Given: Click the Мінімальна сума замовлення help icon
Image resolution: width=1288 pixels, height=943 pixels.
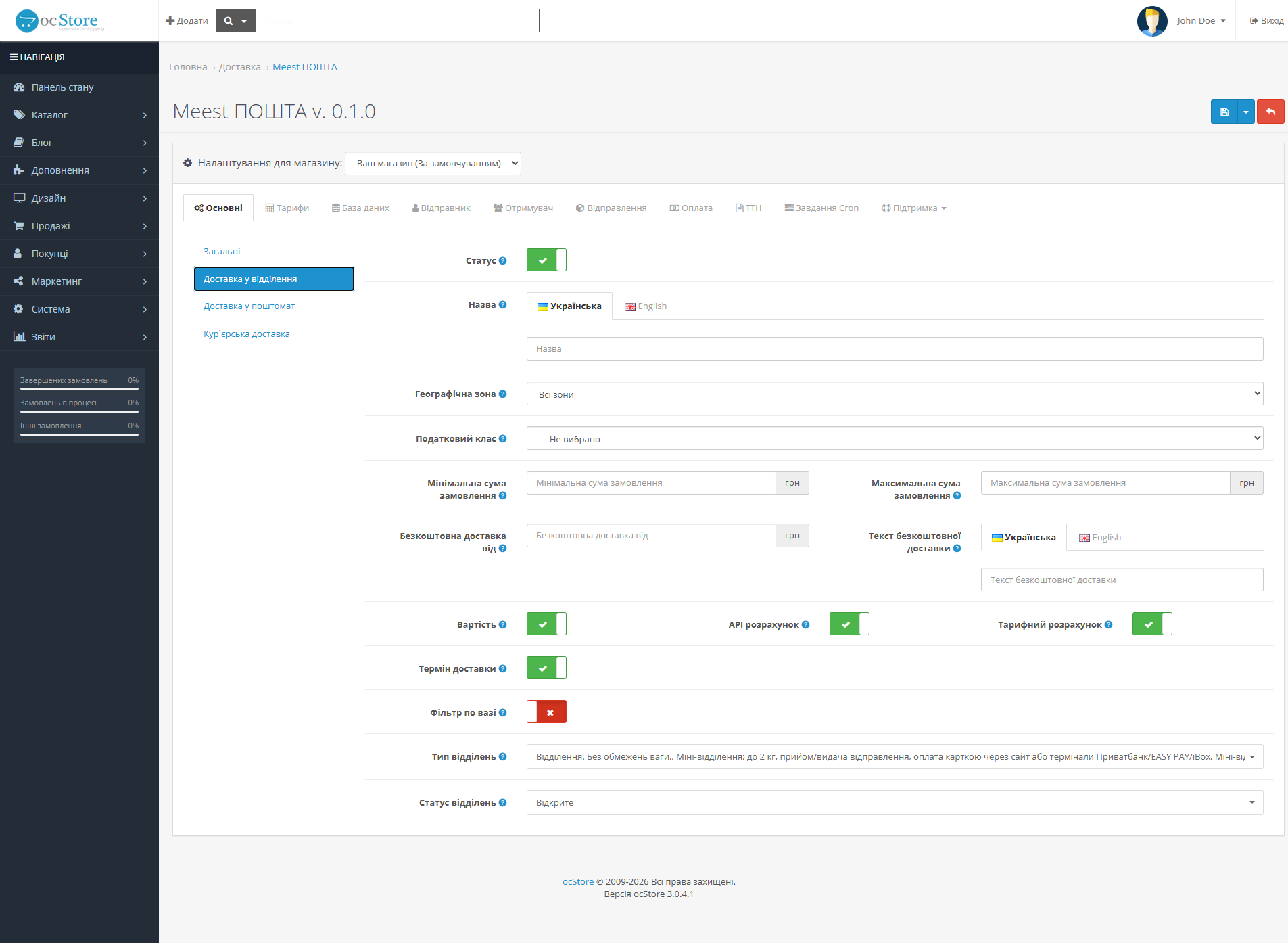Looking at the screenshot, I should pyautogui.click(x=502, y=495).
